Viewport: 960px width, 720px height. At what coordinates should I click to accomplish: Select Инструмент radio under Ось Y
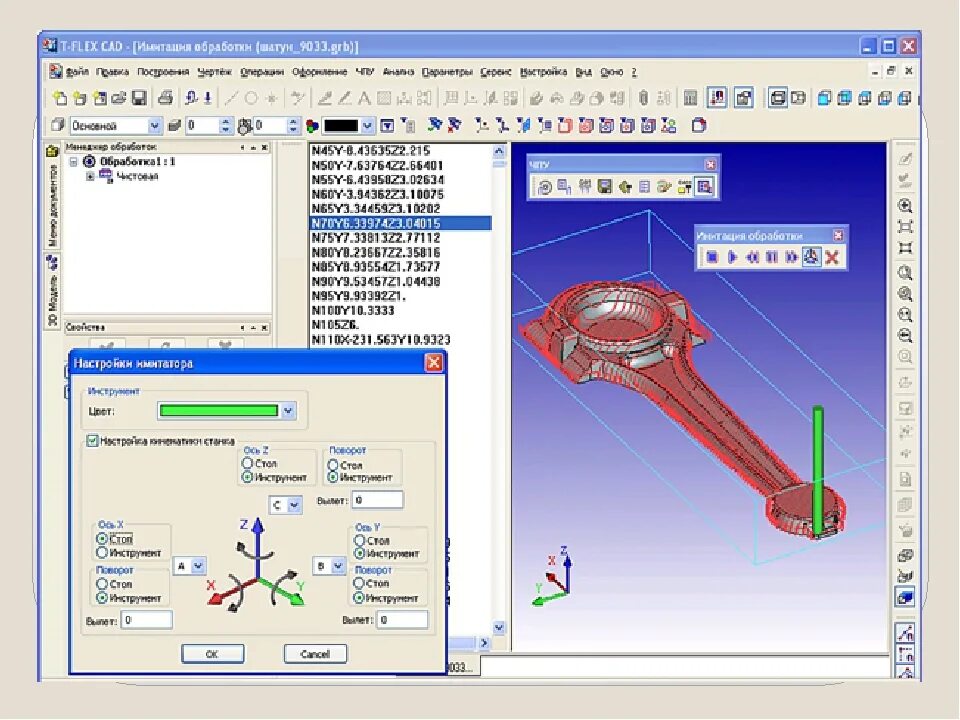[x=359, y=553]
